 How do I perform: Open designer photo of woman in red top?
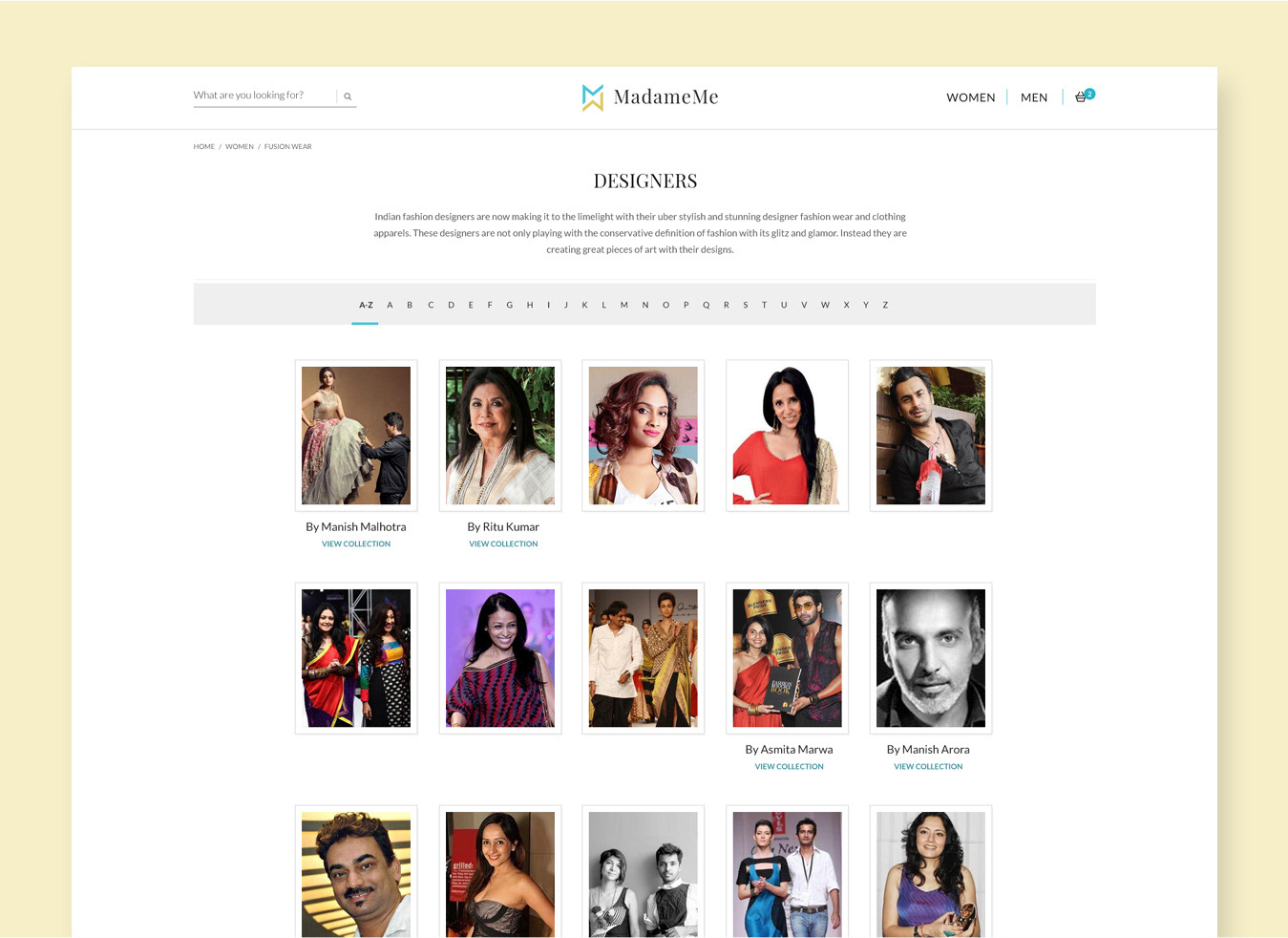[x=788, y=436]
